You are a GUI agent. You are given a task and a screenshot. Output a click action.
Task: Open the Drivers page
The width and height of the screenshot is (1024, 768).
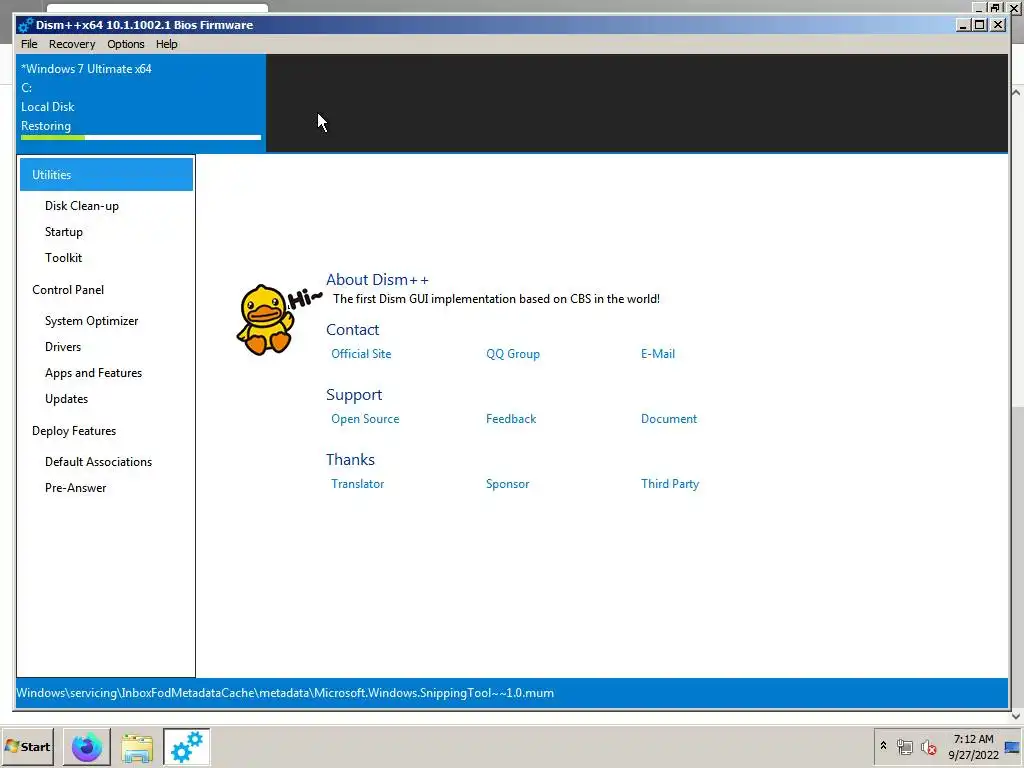(63, 347)
